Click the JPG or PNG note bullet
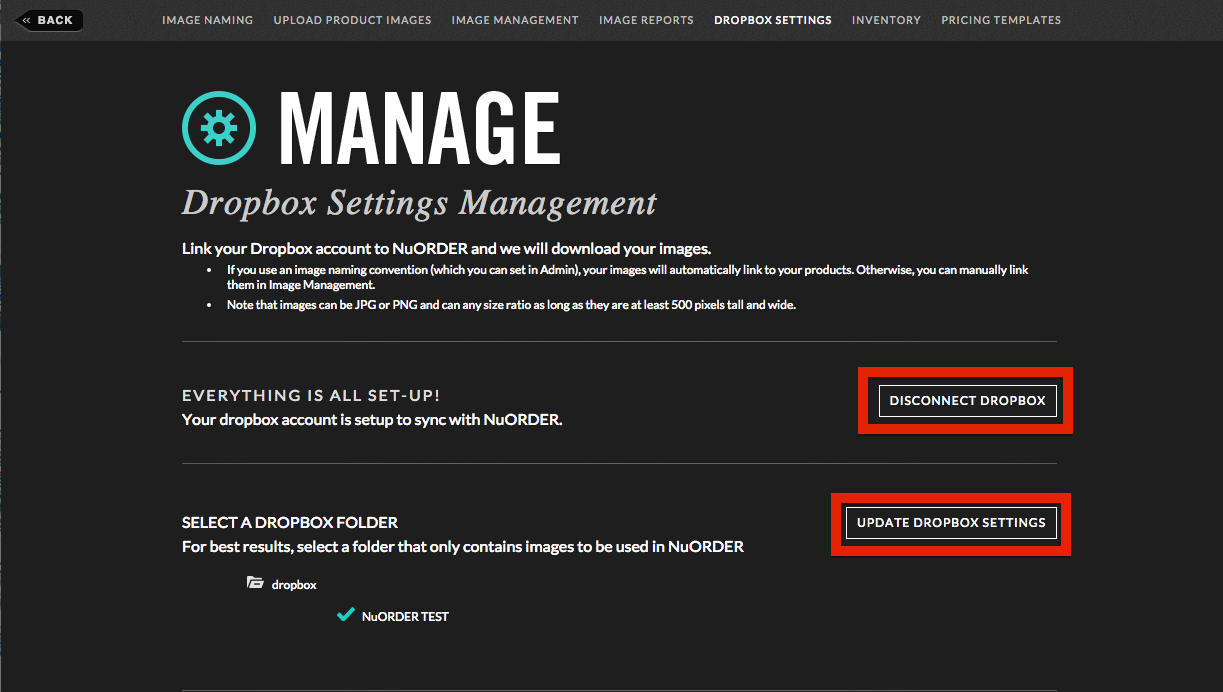 click(511, 305)
